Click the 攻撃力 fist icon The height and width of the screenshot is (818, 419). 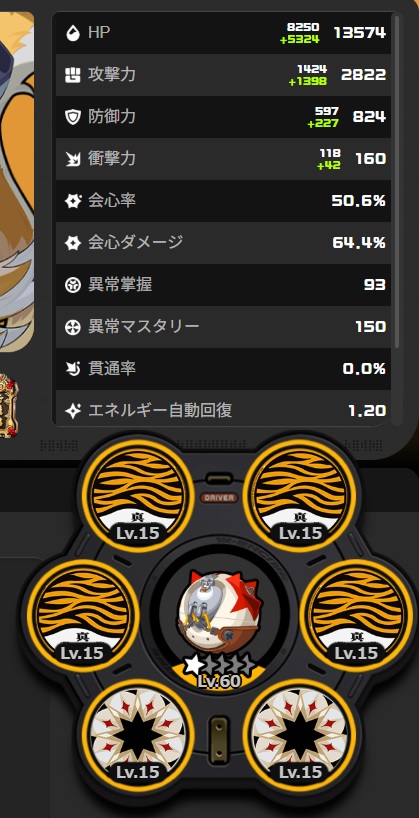pos(73,75)
